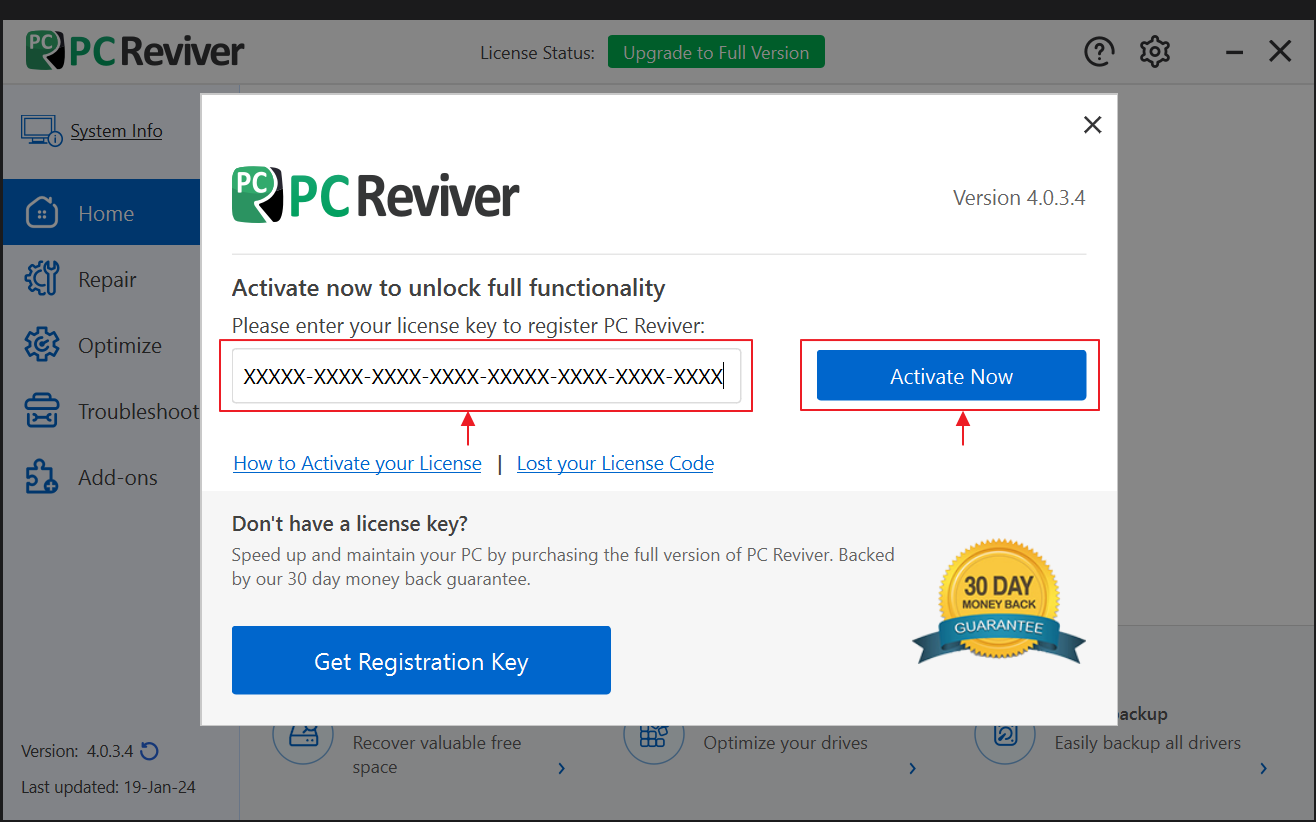
Task: Click the 30 Day Money Back badge
Action: point(999,603)
